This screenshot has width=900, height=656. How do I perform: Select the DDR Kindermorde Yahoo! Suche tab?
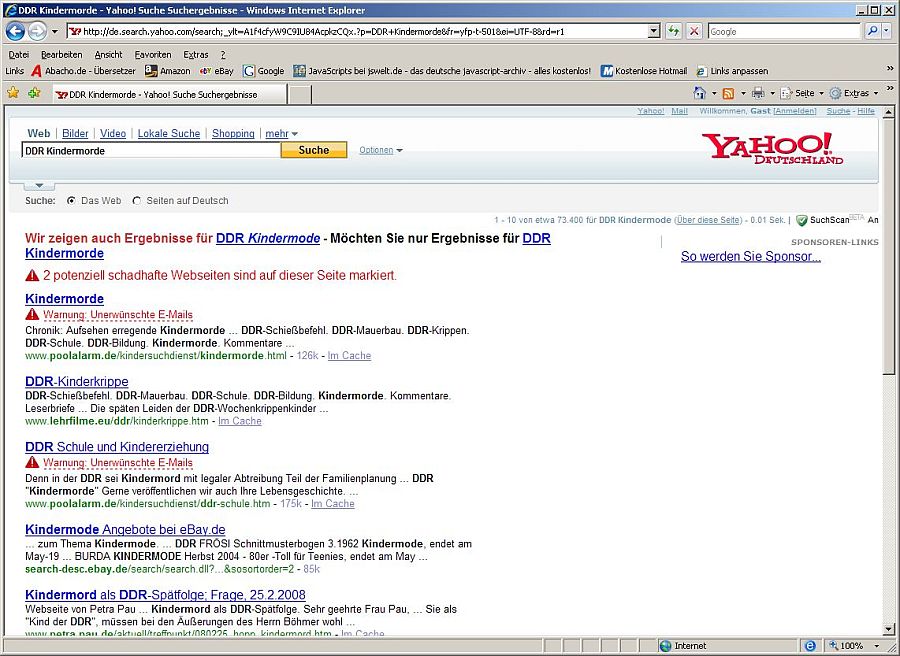[x=169, y=94]
